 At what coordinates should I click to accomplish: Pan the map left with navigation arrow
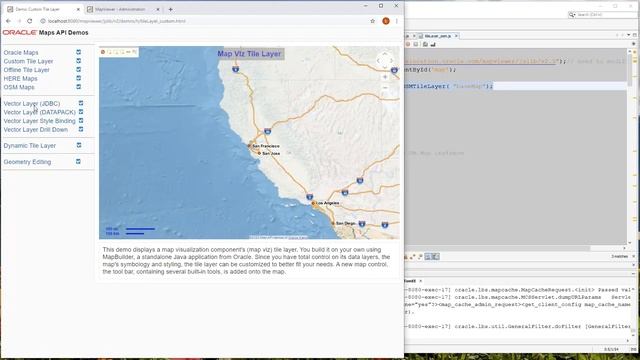pyautogui.click(x=378, y=61)
